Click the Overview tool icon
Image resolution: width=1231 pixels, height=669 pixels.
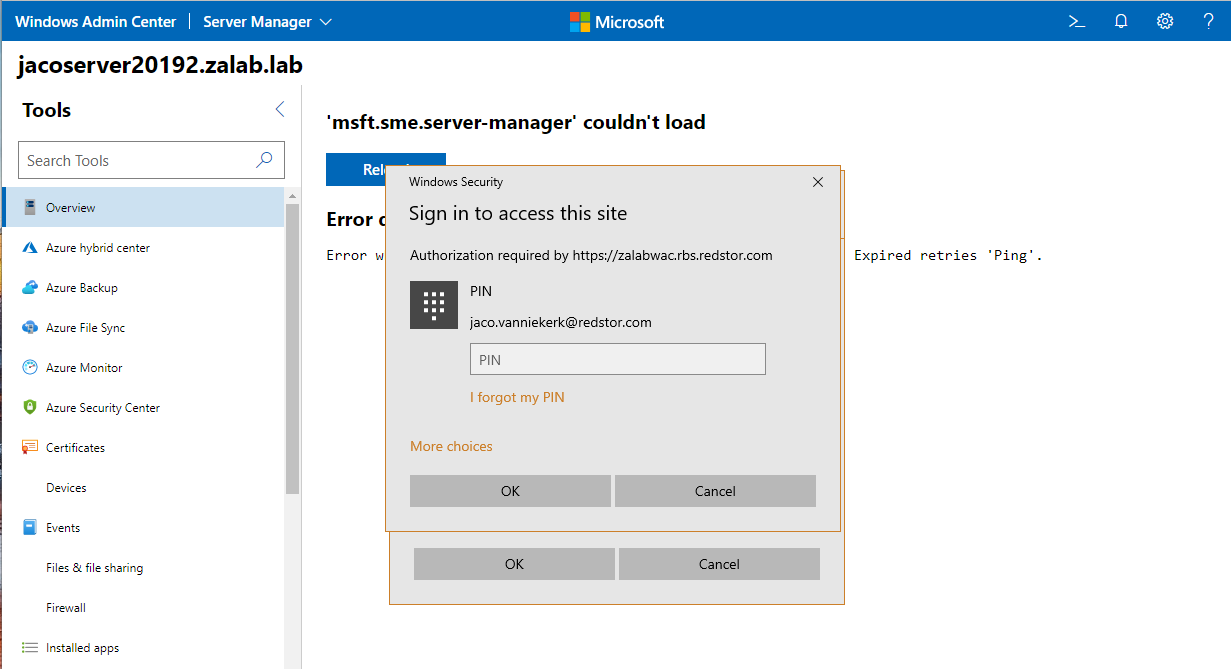29,208
